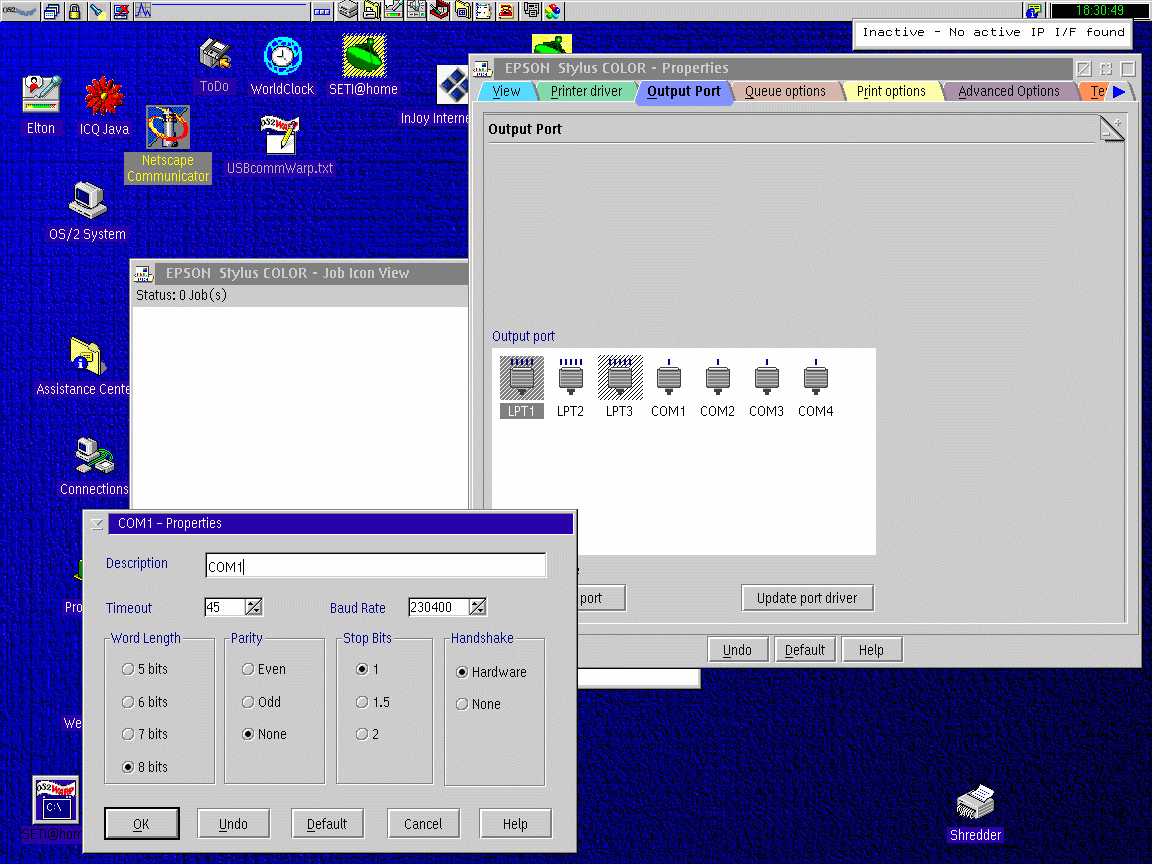Select the LPT2 output port icon
1152x864 pixels.
coord(570,387)
